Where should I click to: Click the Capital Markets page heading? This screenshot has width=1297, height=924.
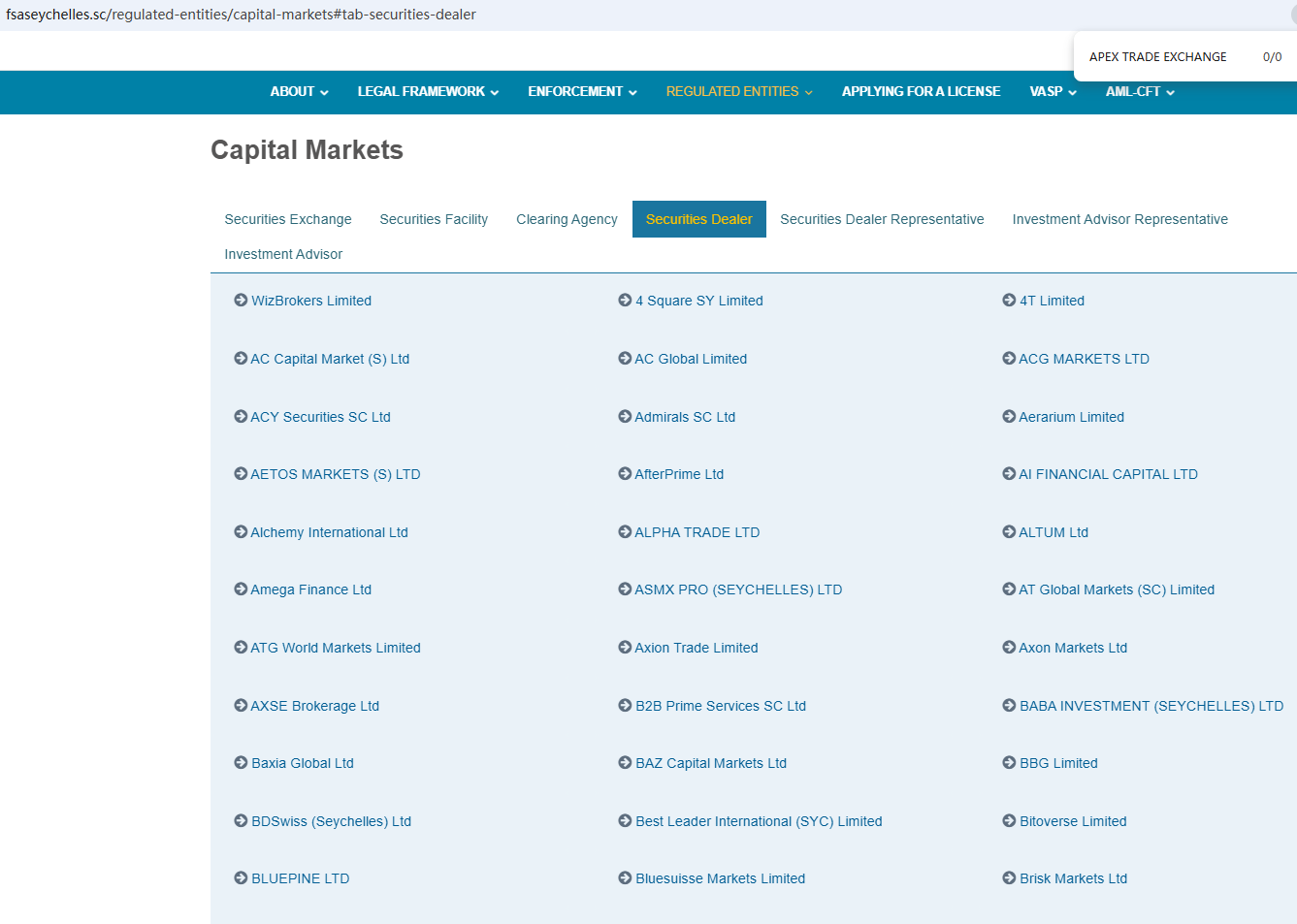[x=307, y=150]
